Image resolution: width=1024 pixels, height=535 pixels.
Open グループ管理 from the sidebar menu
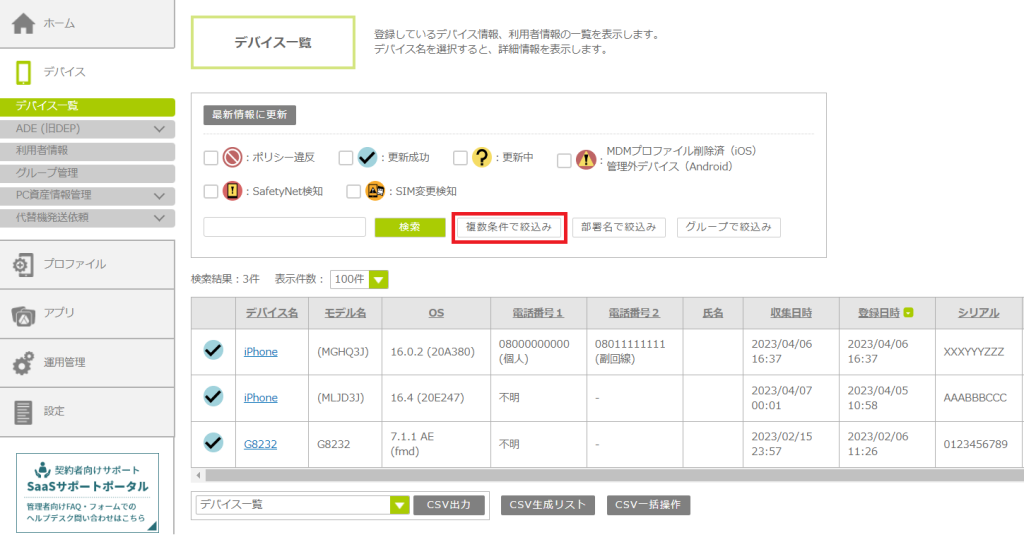click(x=48, y=173)
